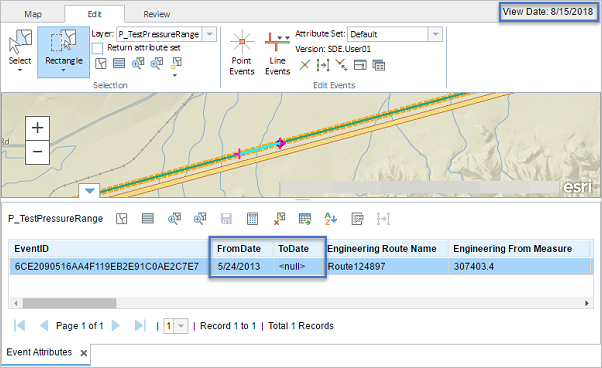This screenshot has height=368, width=602.
Task: Click the ribbon select-on-map polygon icon
Action: click(x=101, y=63)
